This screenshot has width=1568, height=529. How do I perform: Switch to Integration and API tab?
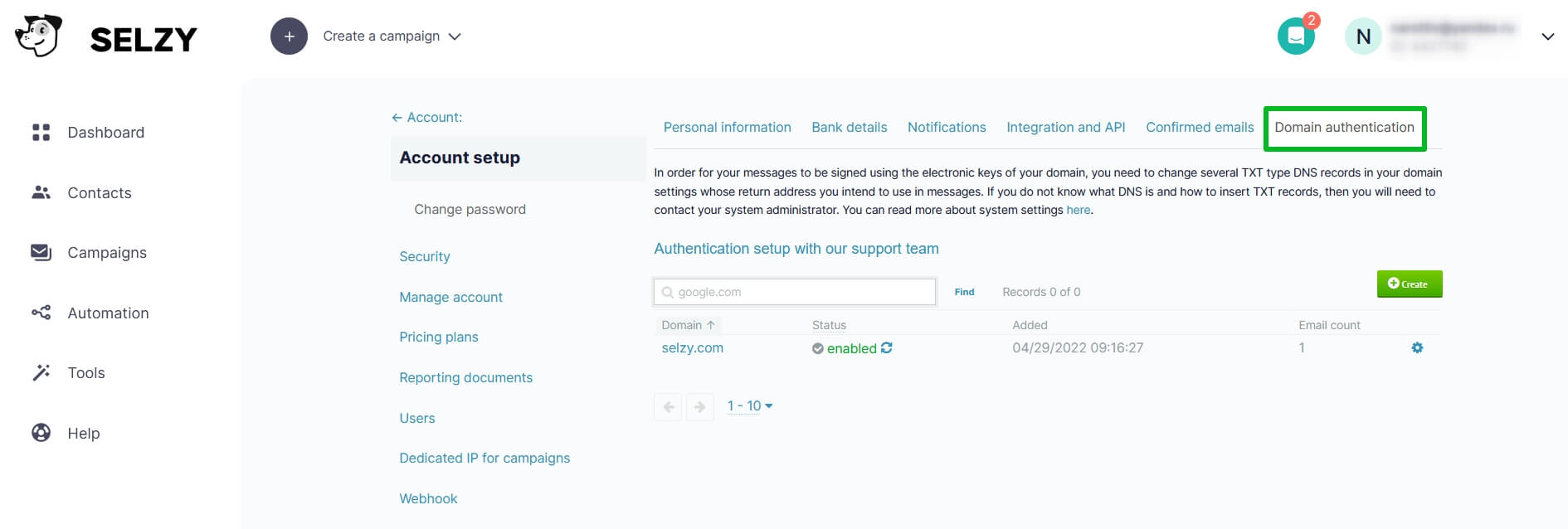[1066, 128]
